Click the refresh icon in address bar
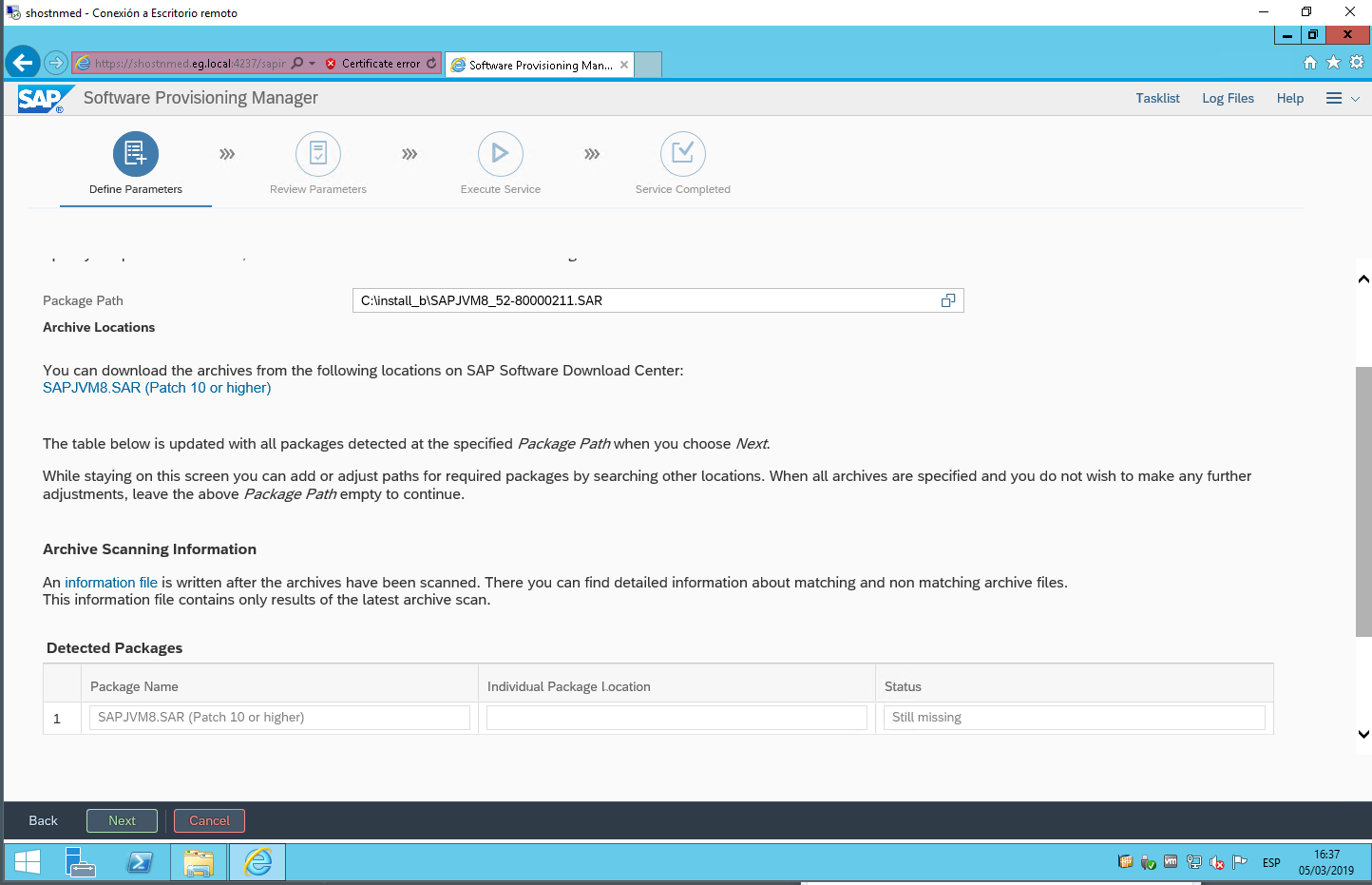The width and height of the screenshot is (1372, 885). (x=431, y=64)
